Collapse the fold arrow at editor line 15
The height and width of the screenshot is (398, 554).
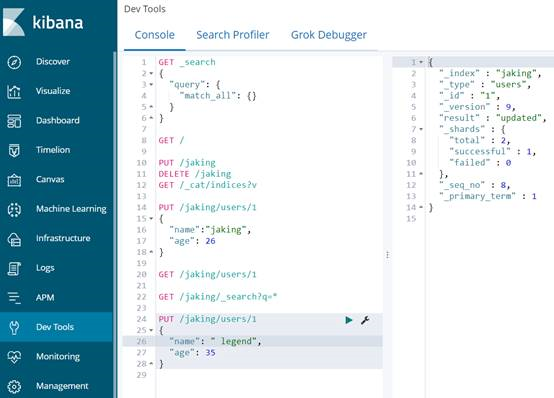coord(151,219)
